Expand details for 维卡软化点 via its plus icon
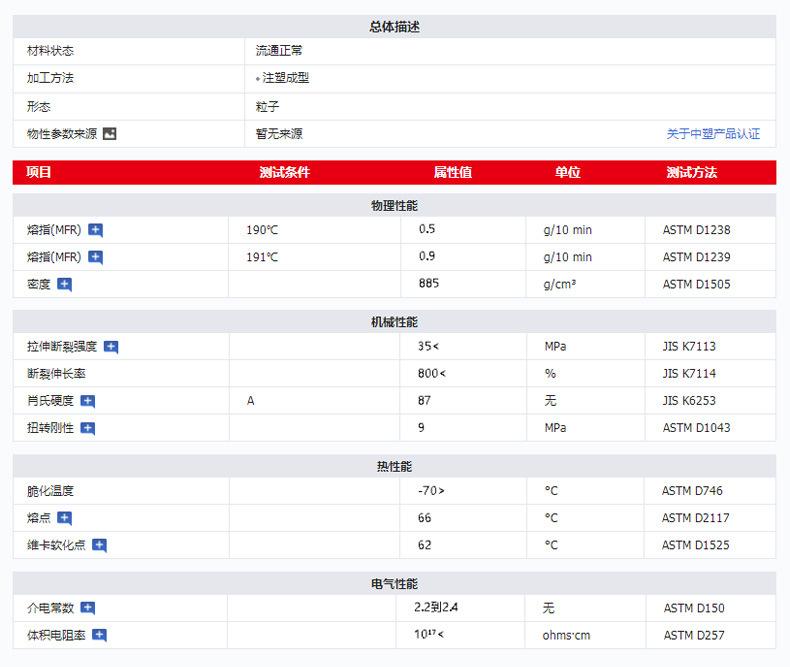The height and width of the screenshot is (667, 790). pos(99,545)
